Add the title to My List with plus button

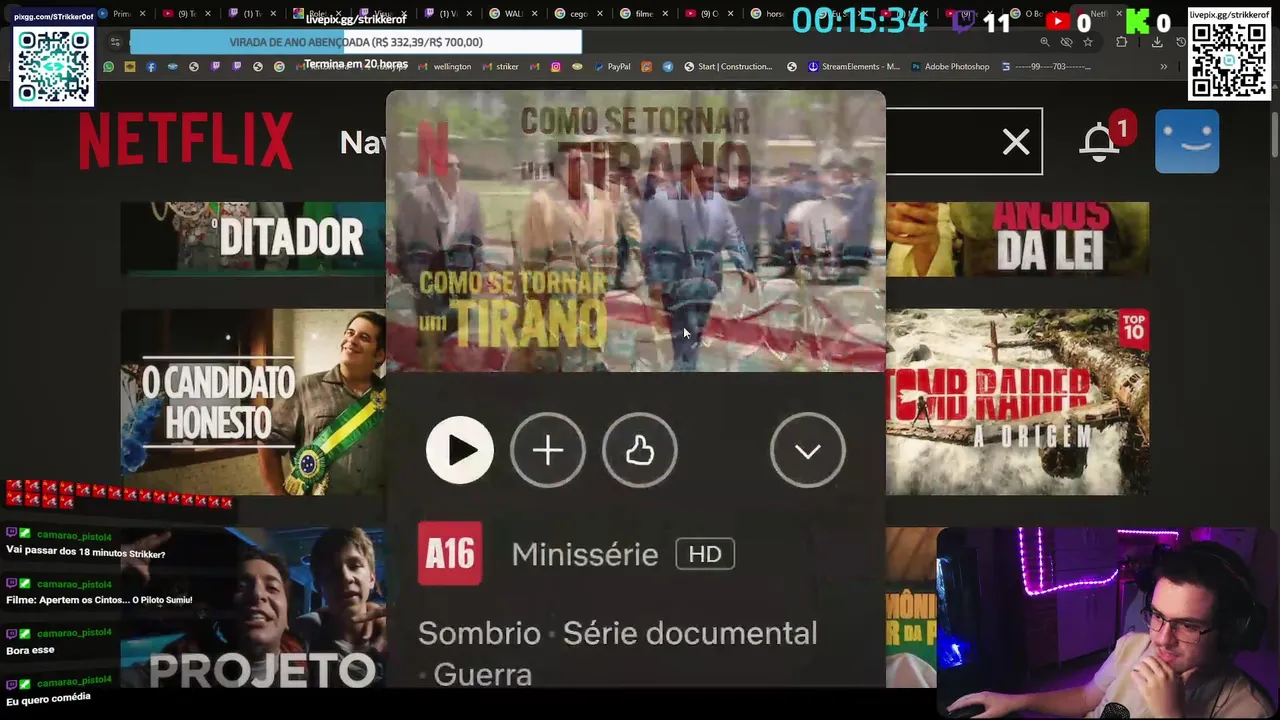548,450
